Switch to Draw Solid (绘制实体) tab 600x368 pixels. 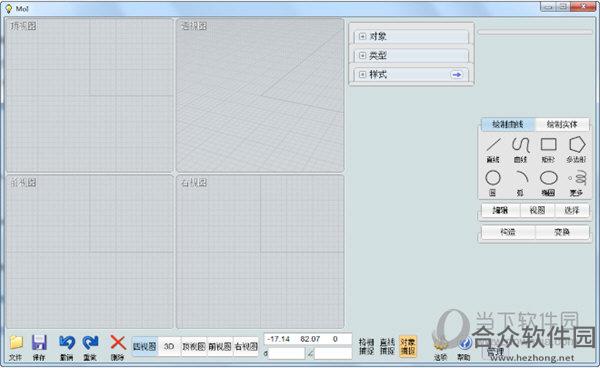[x=562, y=124]
